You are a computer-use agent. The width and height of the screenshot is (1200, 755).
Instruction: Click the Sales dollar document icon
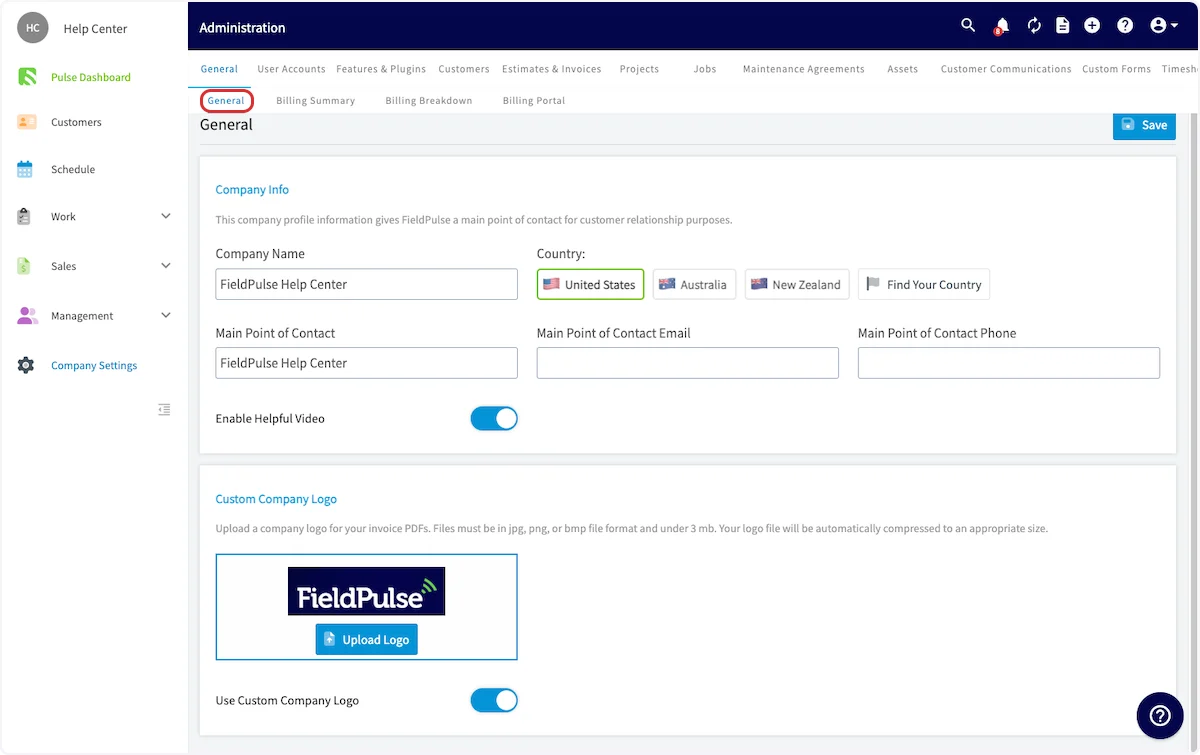tap(25, 266)
